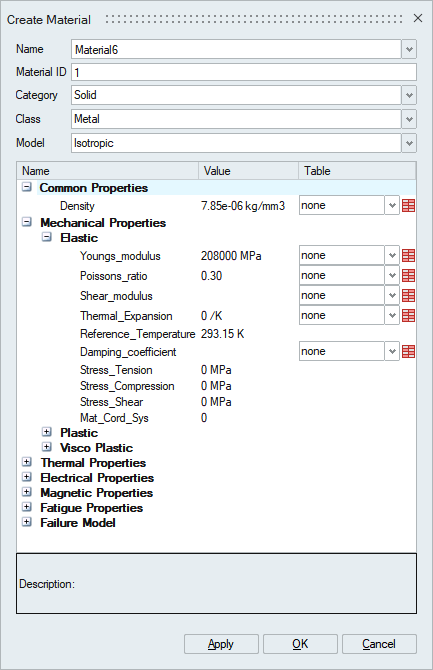Image resolution: width=433 pixels, height=670 pixels.
Task: Collapse the Common Properties group
Action: (27, 187)
